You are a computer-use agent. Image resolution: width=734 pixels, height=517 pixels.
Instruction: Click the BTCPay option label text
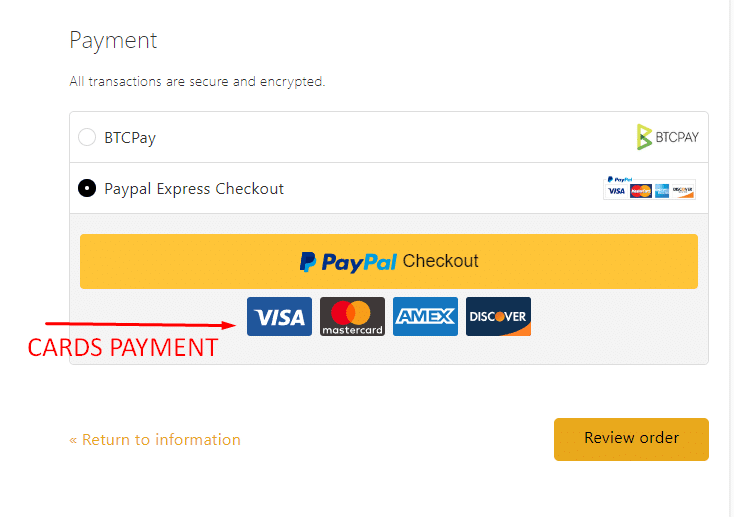(130, 138)
